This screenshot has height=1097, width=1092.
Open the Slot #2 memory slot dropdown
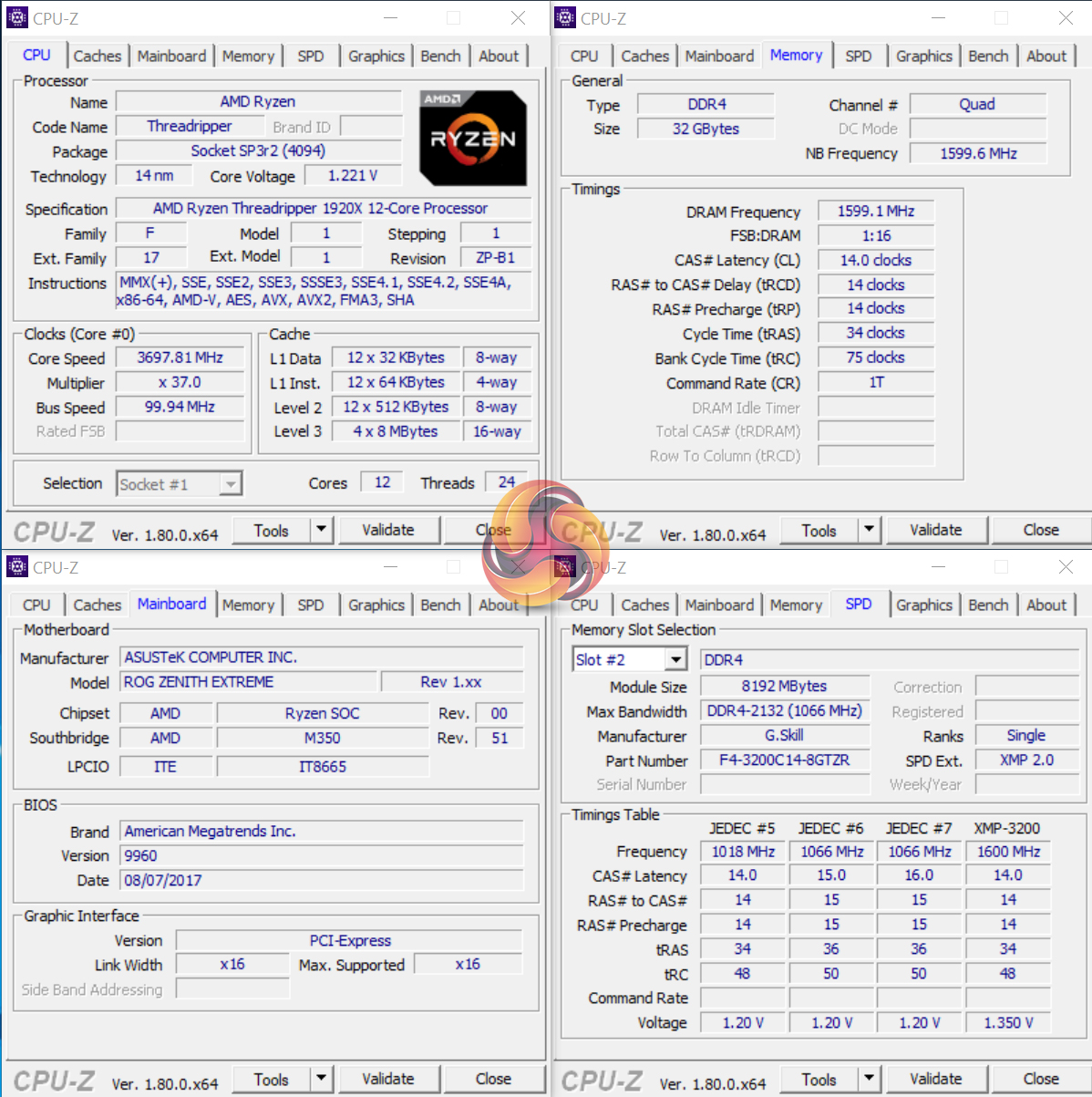click(x=675, y=659)
